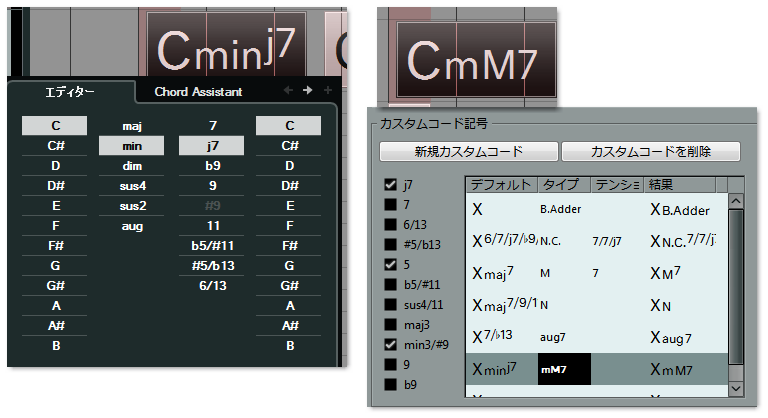Uncheck the j7 checkbox
This screenshot has height=418, width=768.
click(x=390, y=185)
